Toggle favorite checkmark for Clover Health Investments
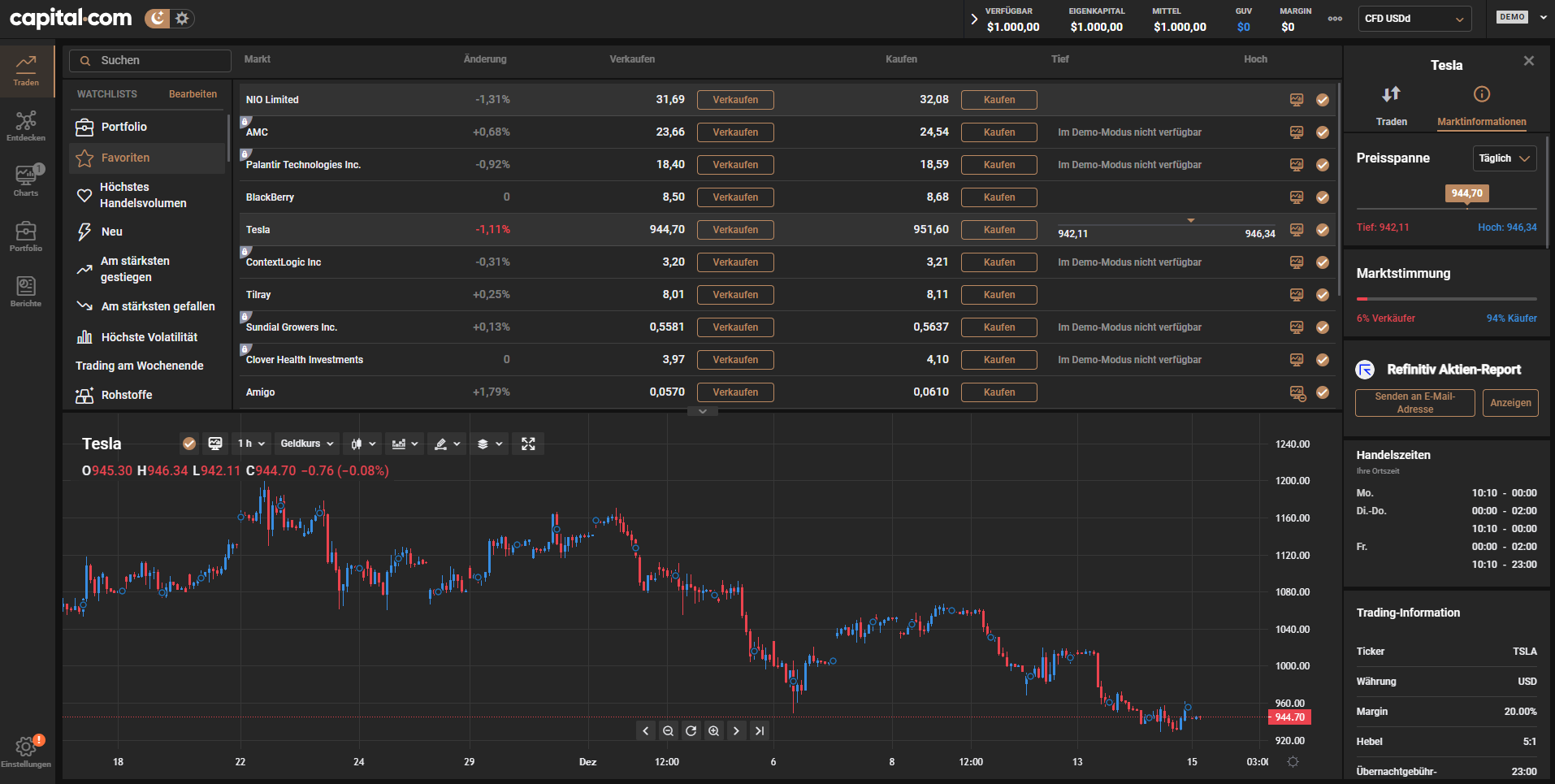Viewport: 1555px width, 784px height. click(1323, 360)
